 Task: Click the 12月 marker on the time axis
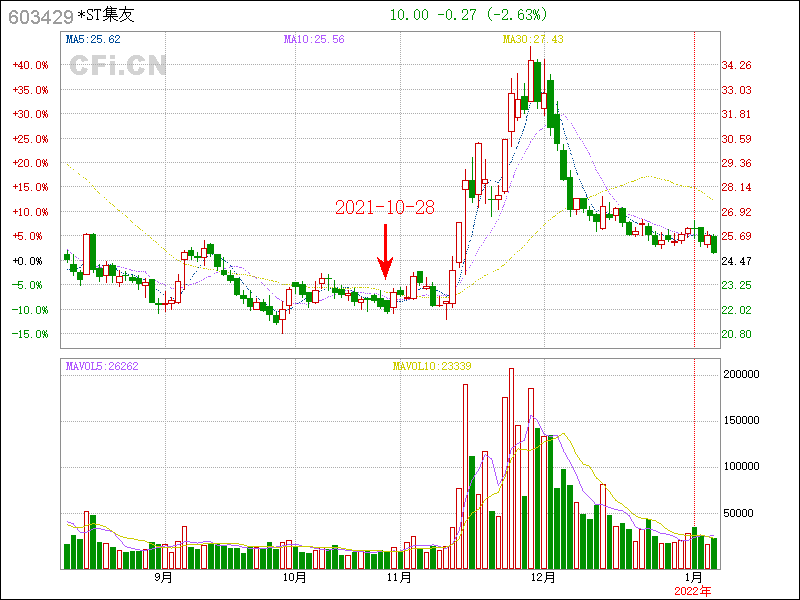point(543,577)
